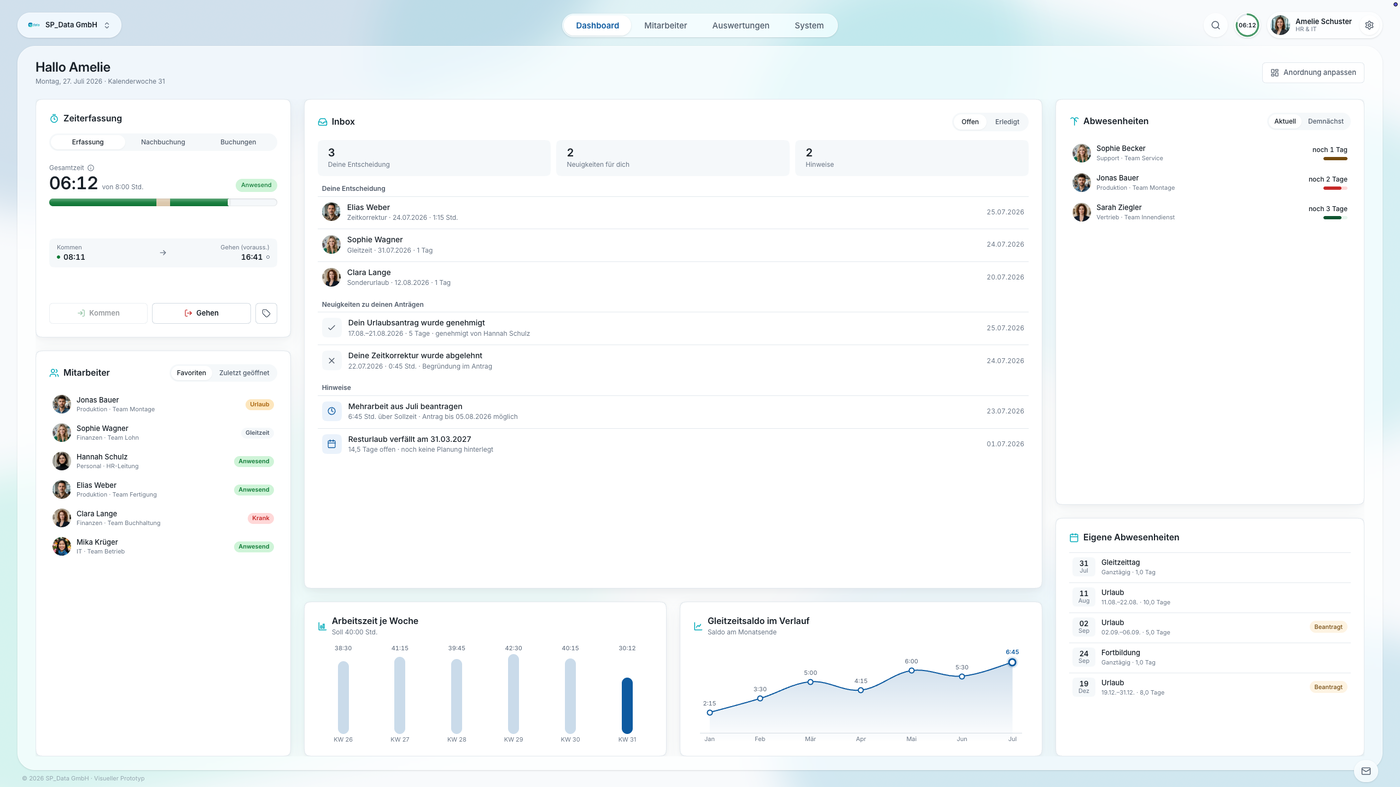Viewport: 1400px width, 787px height.
Task: Click Elias Weber's avatar in the Inbox
Action: tap(331, 212)
